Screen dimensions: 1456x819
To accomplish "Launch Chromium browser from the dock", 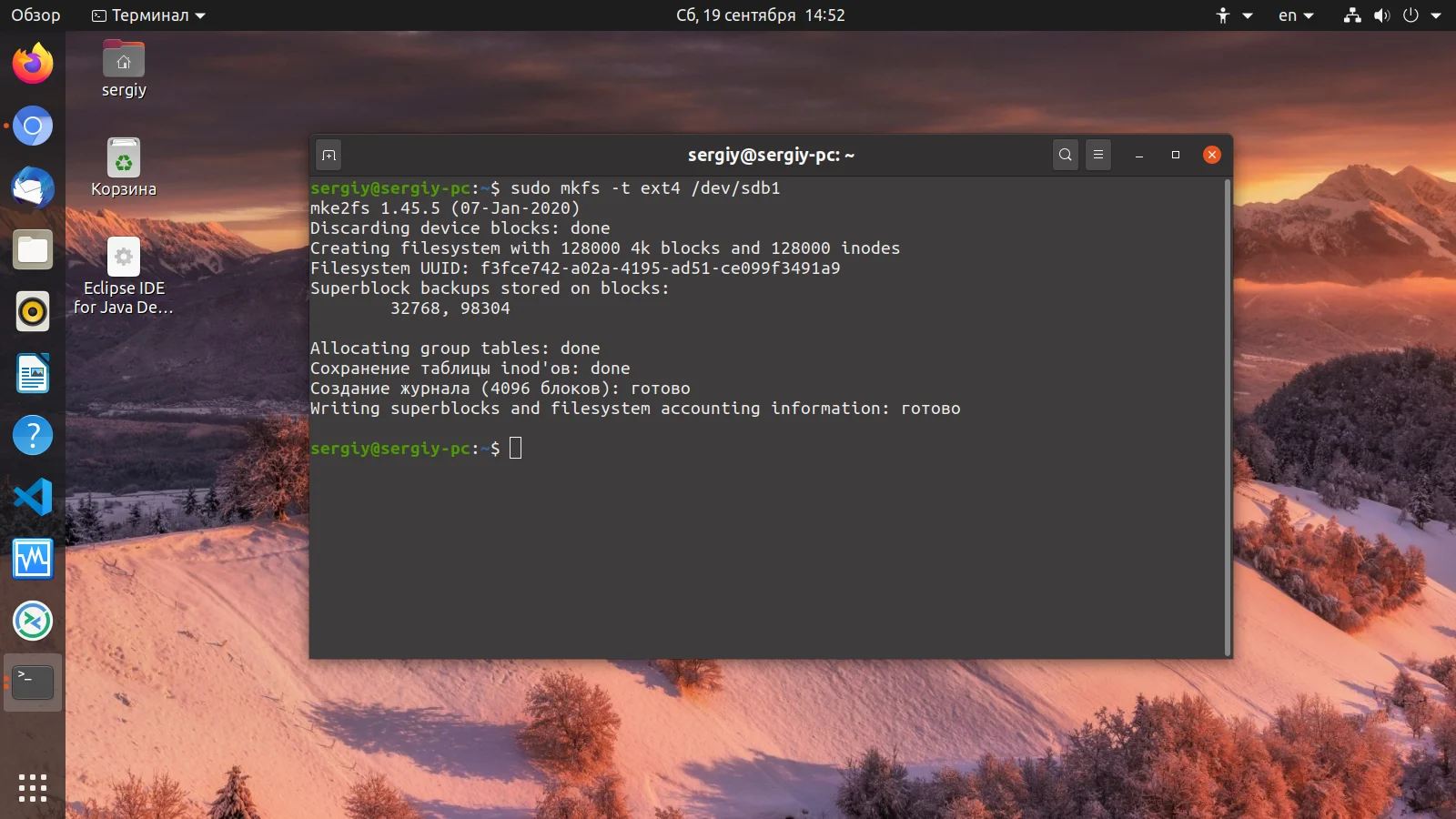I will (33, 126).
